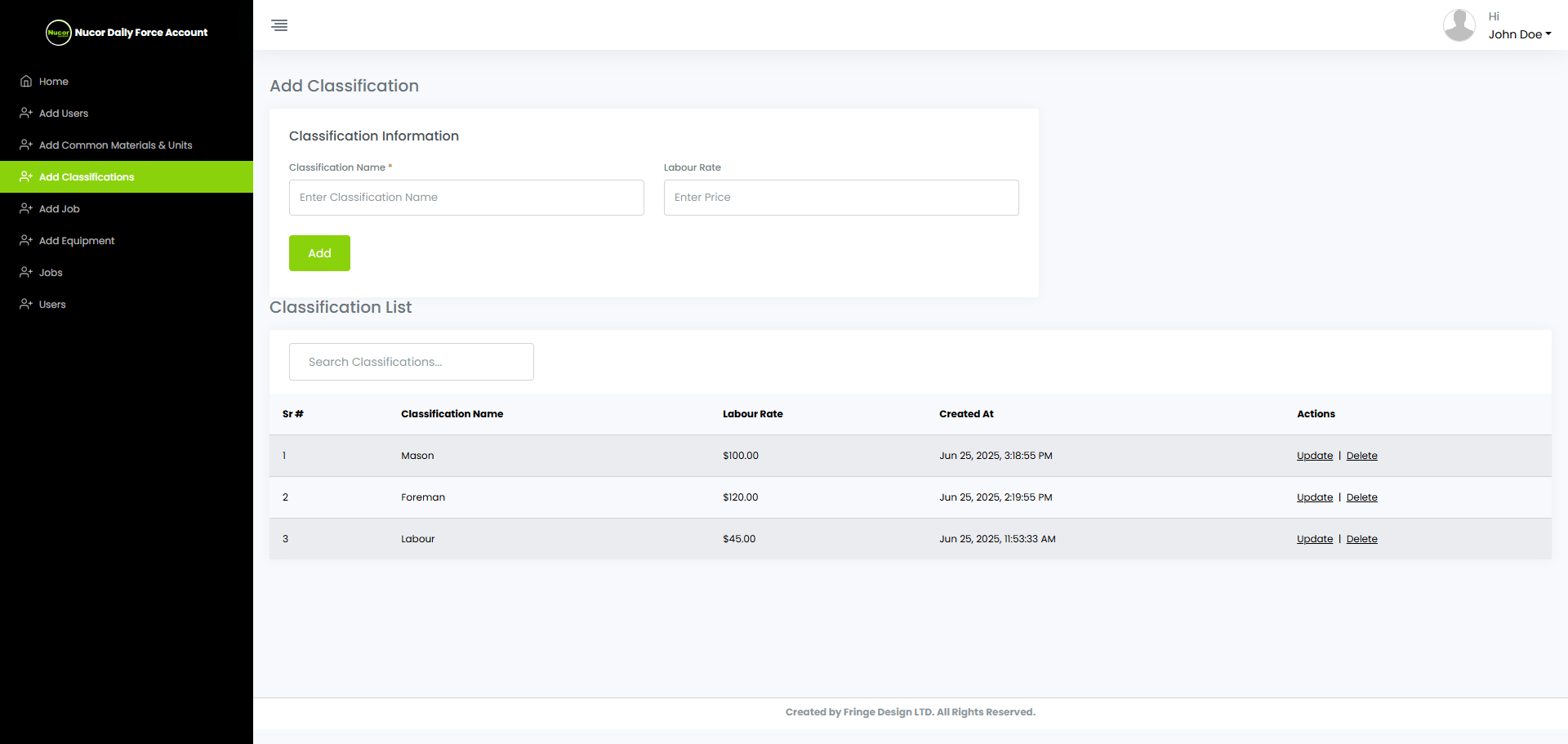
Task: Click Update link for Mason
Action: tap(1314, 456)
